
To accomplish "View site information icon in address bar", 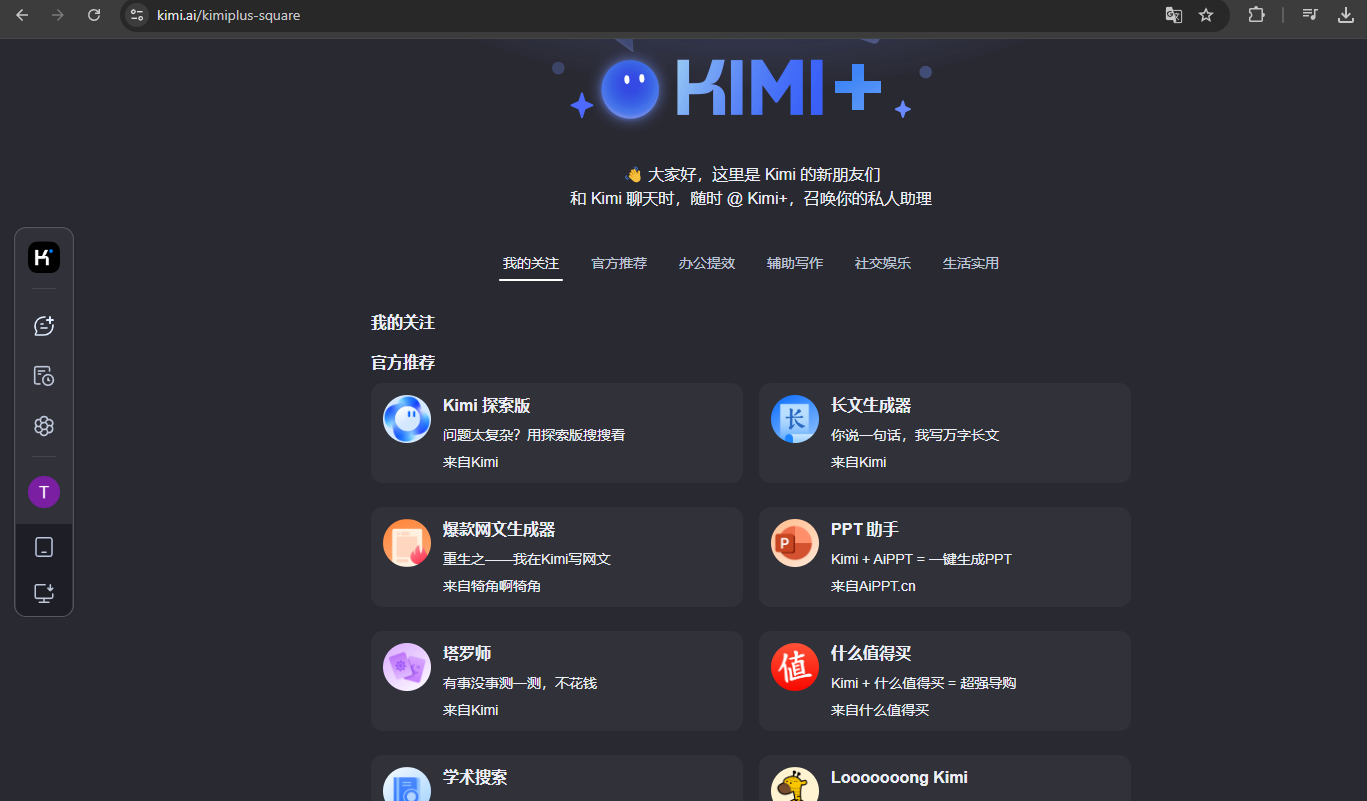I will [x=138, y=15].
